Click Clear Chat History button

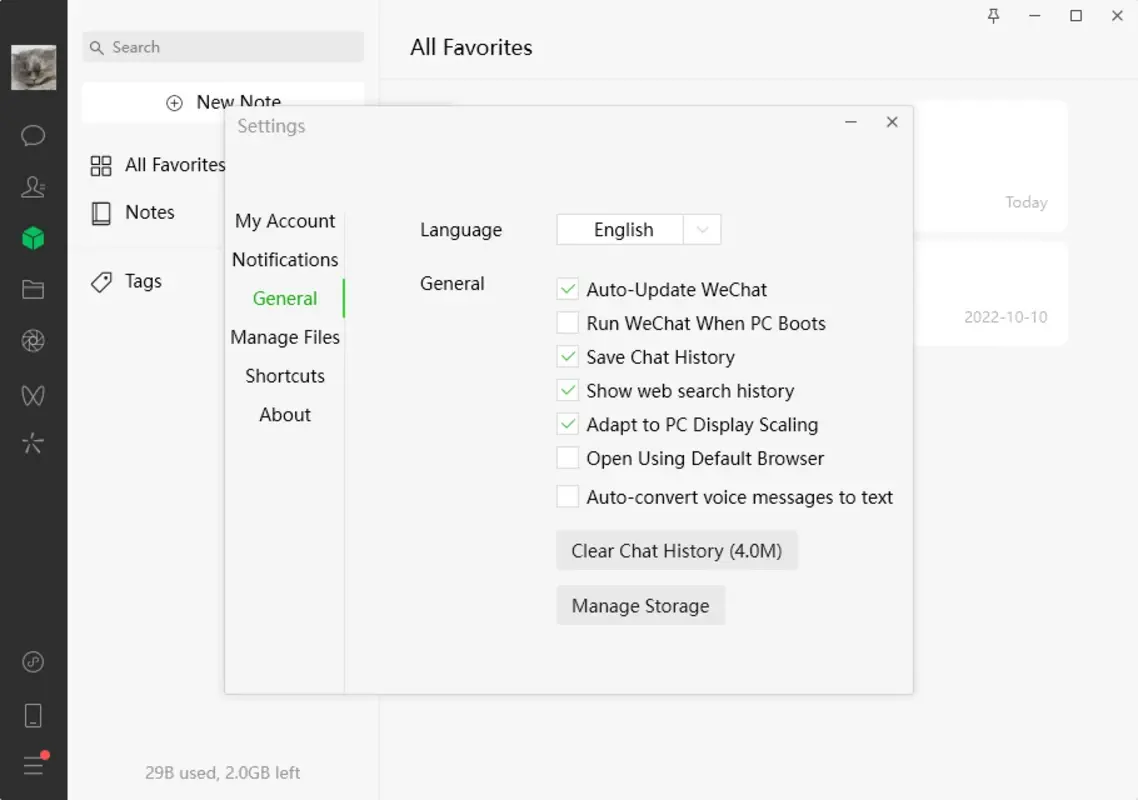[x=677, y=550]
